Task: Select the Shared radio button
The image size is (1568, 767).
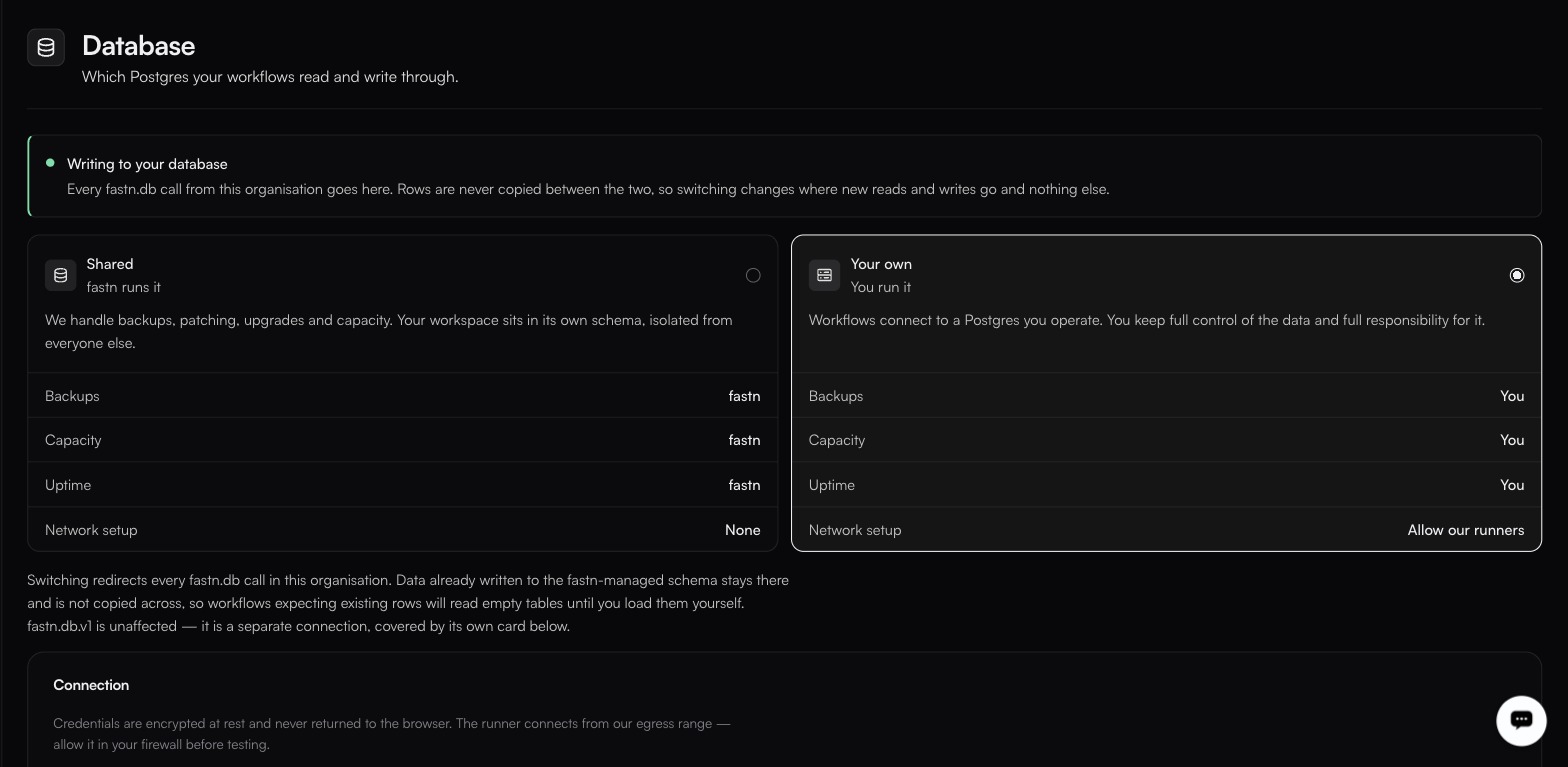Action: (753, 275)
